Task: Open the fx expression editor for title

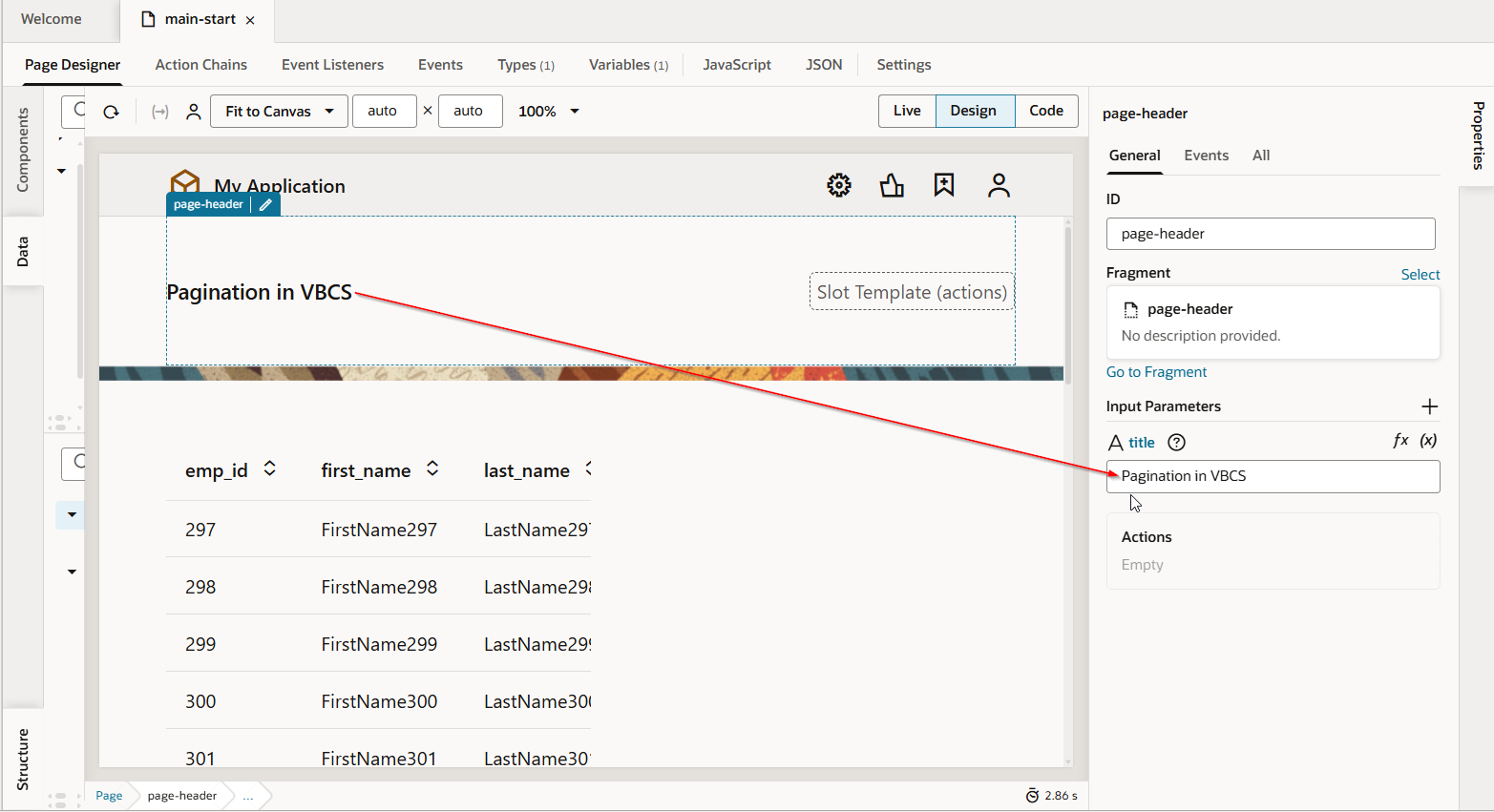Action: click(x=1400, y=441)
